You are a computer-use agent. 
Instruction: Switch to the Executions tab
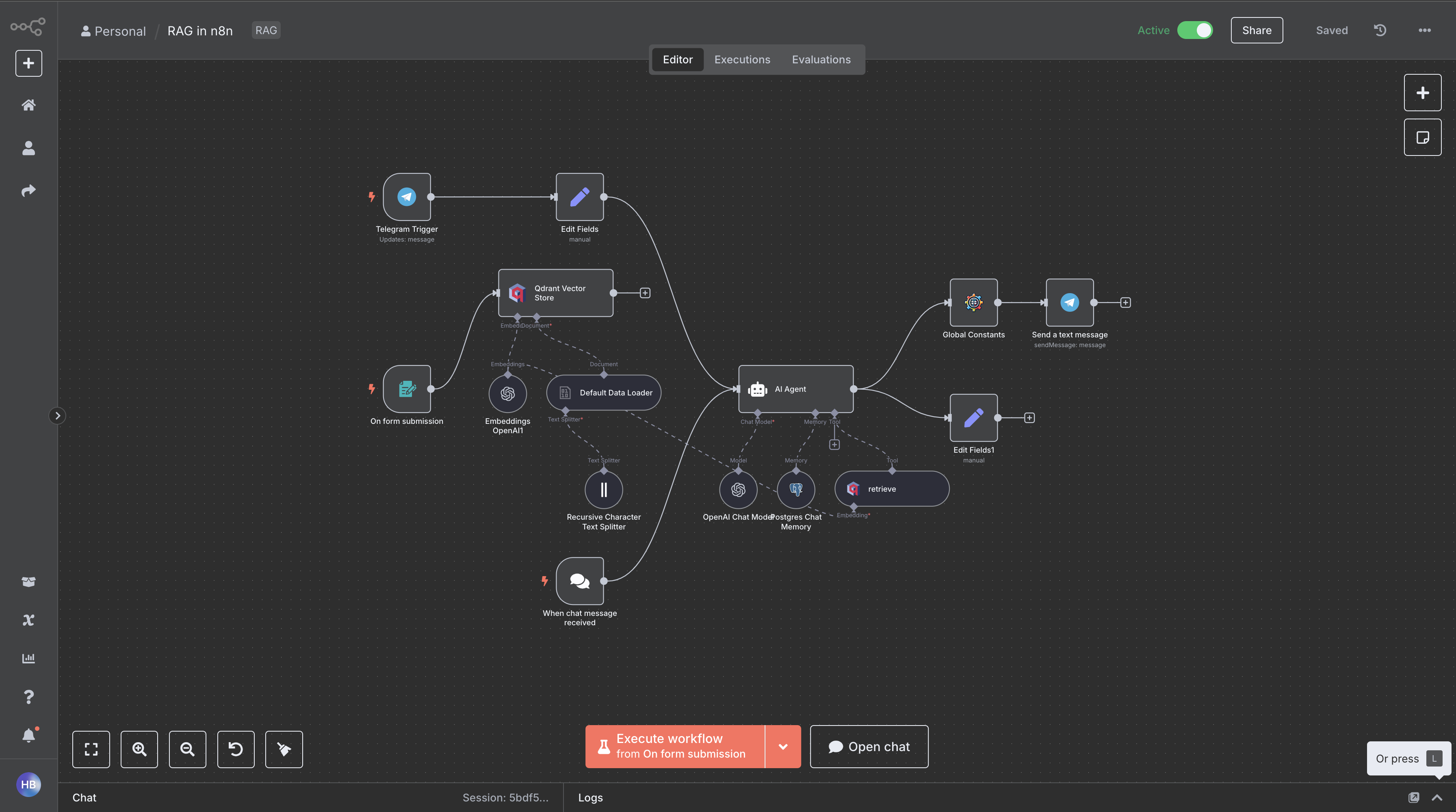pos(741,59)
